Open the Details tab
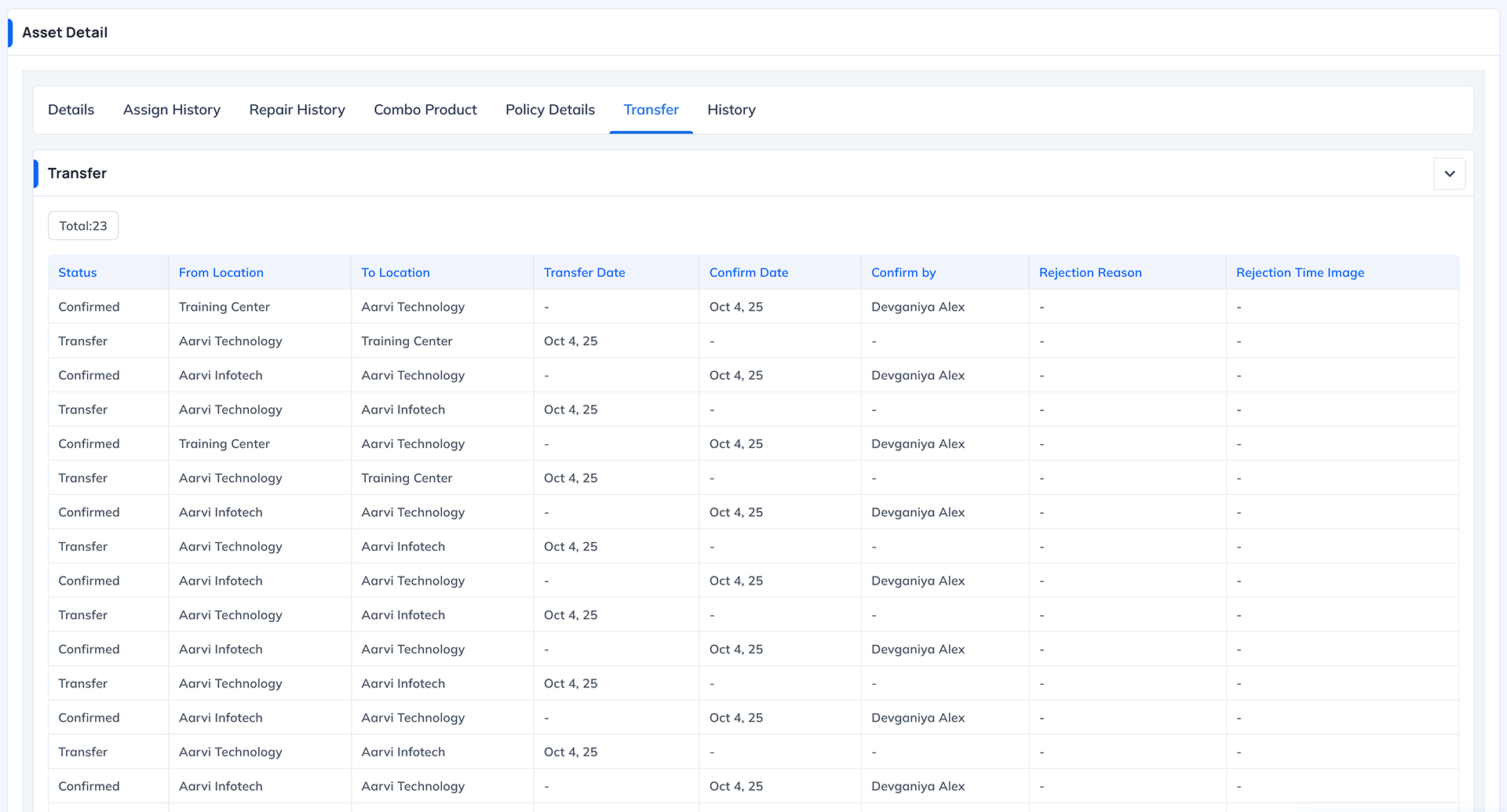 click(x=71, y=110)
